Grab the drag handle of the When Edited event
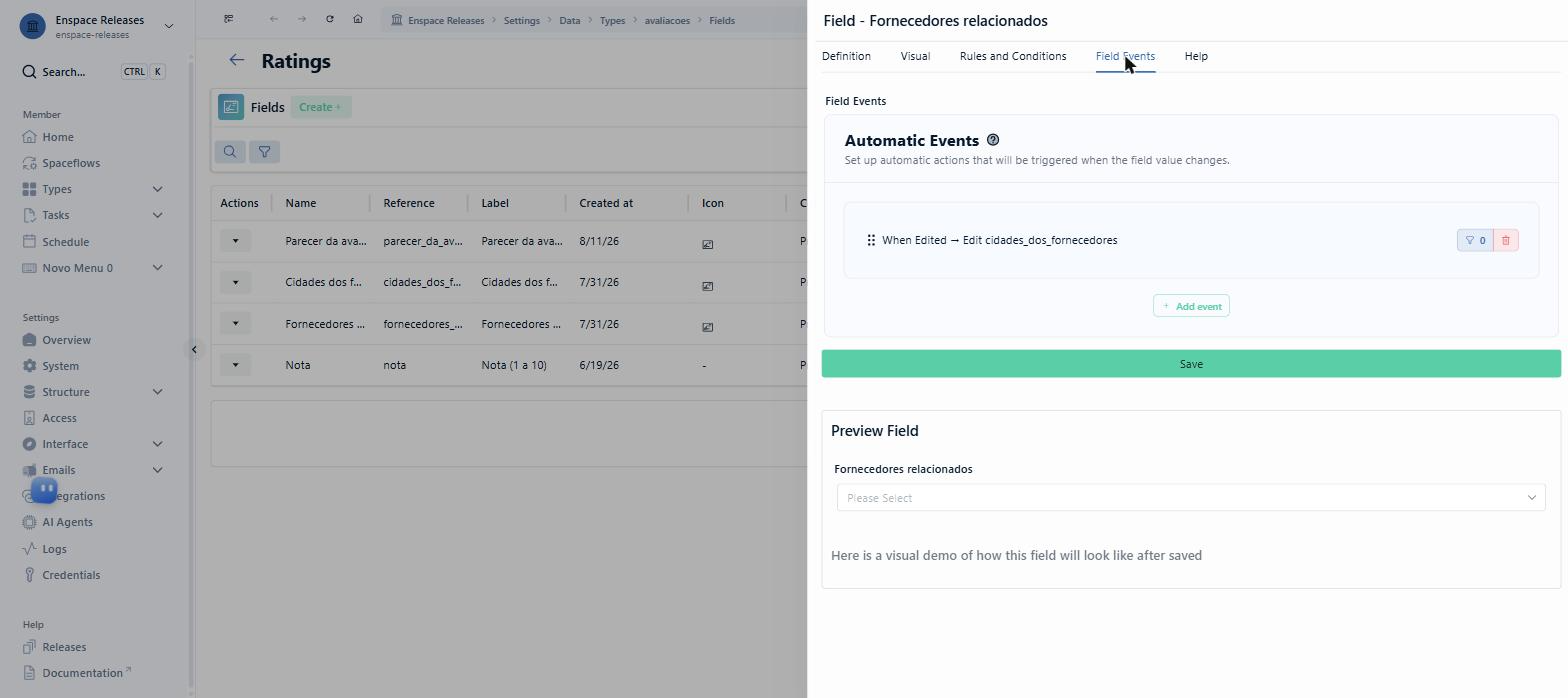1568x698 pixels. coord(871,240)
